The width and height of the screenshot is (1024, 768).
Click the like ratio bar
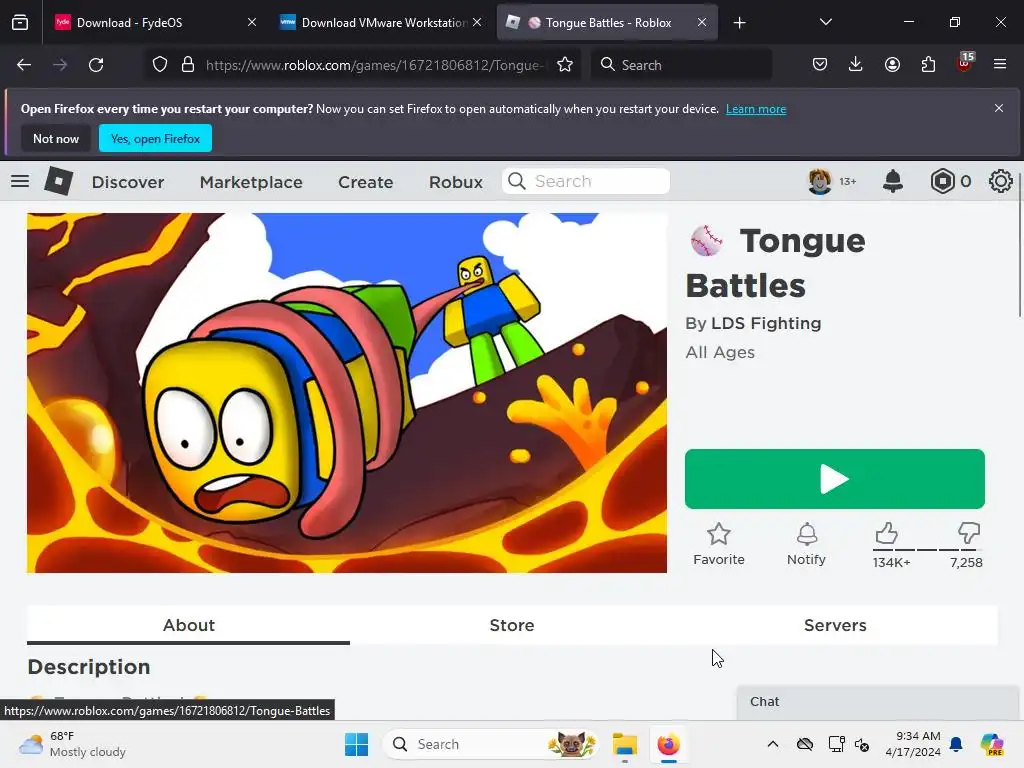[927, 550]
